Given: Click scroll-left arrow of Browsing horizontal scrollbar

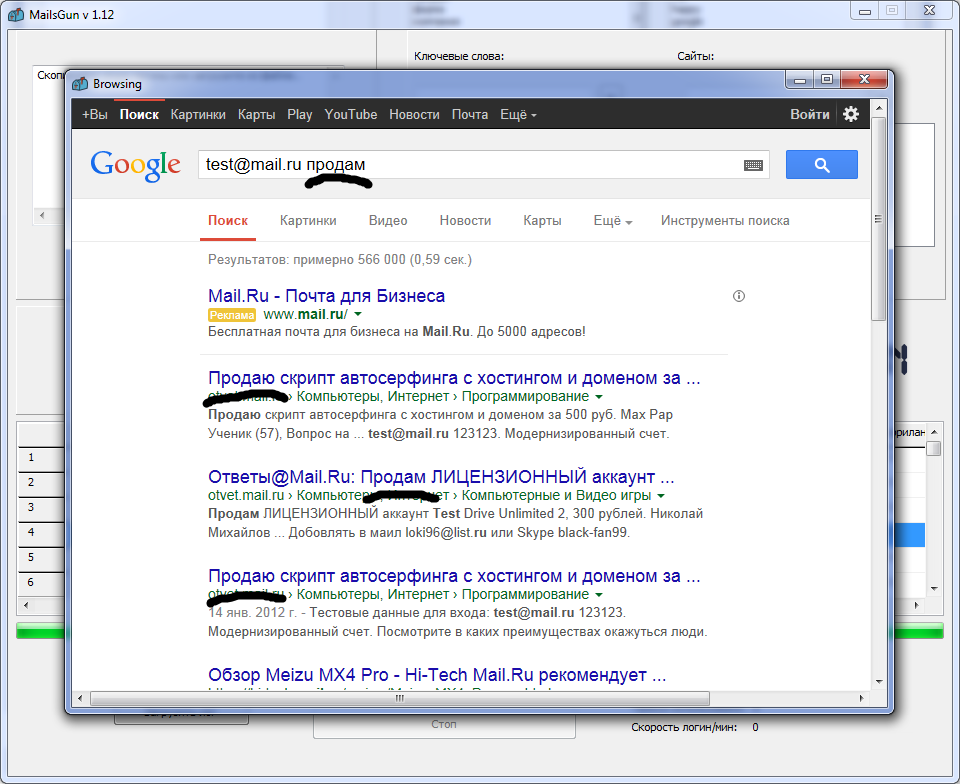Looking at the screenshot, I should coord(80,698).
